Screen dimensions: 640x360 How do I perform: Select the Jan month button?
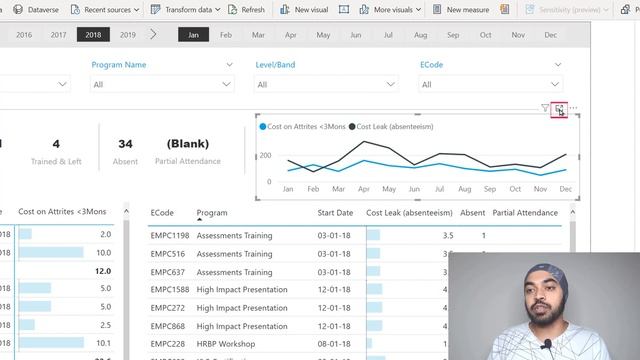coord(193,35)
